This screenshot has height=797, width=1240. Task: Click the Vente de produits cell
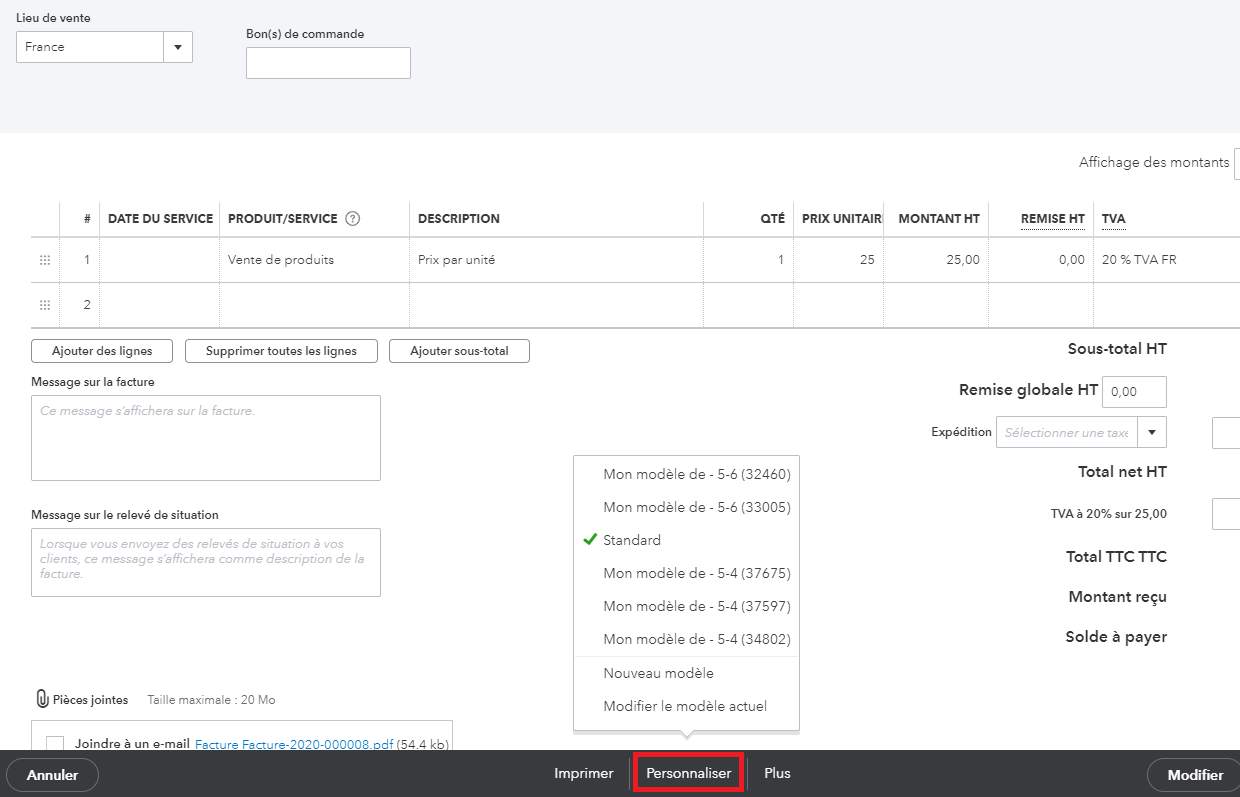coord(314,260)
